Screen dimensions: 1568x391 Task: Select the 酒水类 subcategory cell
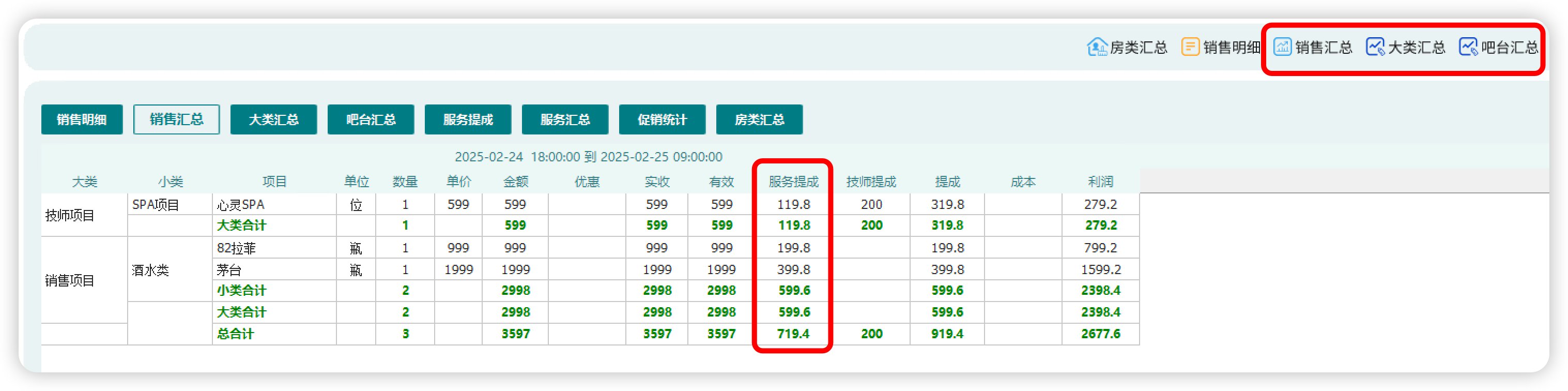click(x=170, y=269)
